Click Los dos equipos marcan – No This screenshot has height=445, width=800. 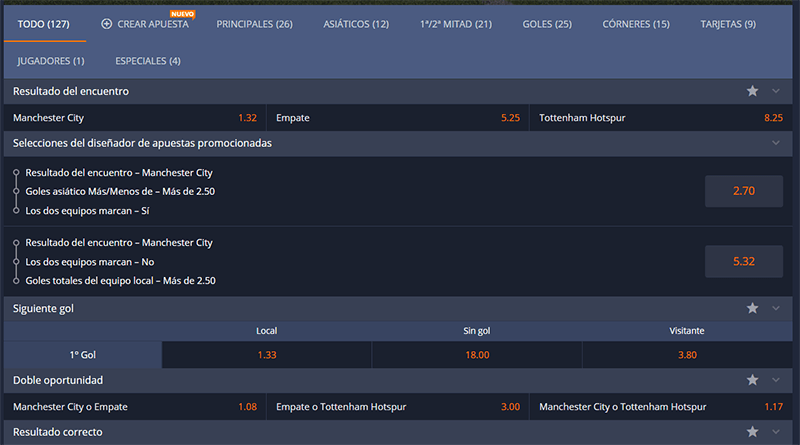pos(90,262)
